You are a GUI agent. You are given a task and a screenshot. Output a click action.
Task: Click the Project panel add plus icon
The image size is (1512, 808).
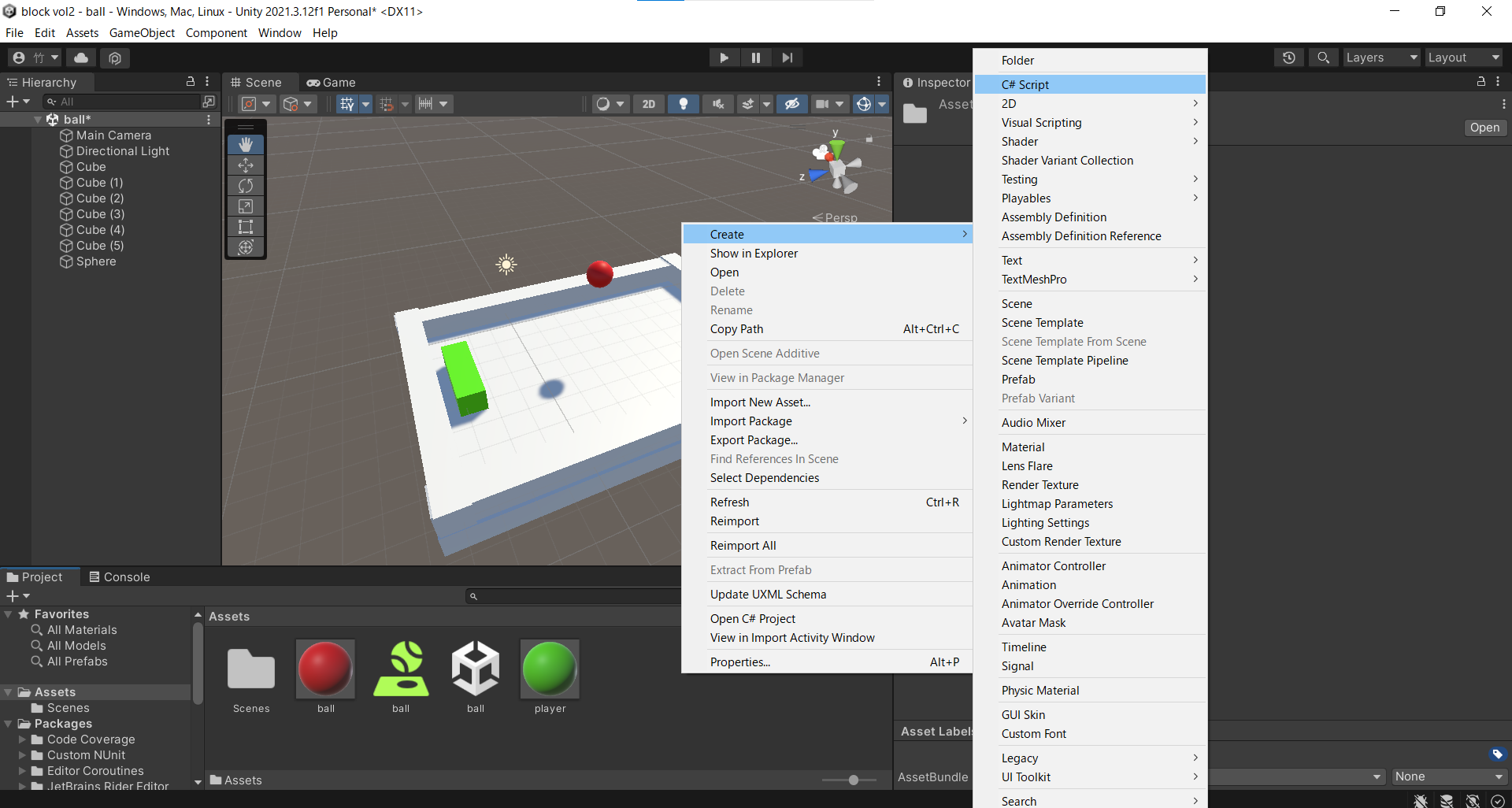(x=12, y=596)
